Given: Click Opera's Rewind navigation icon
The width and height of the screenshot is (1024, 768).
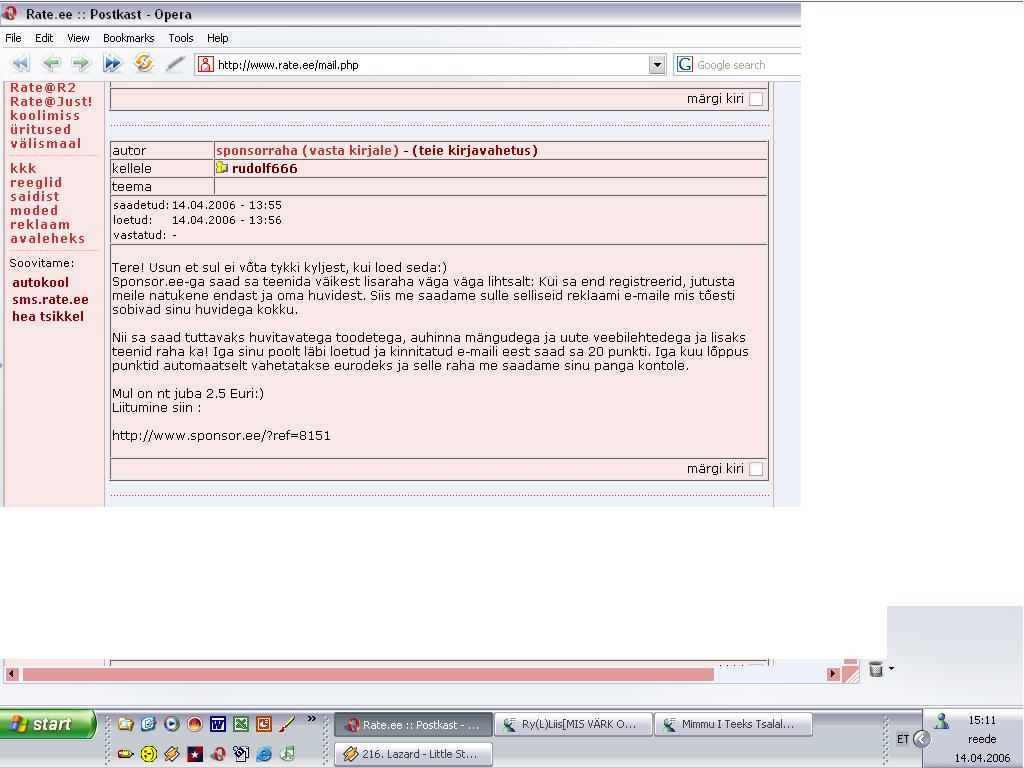Looking at the screenshot, I should [x=20, y=63].
